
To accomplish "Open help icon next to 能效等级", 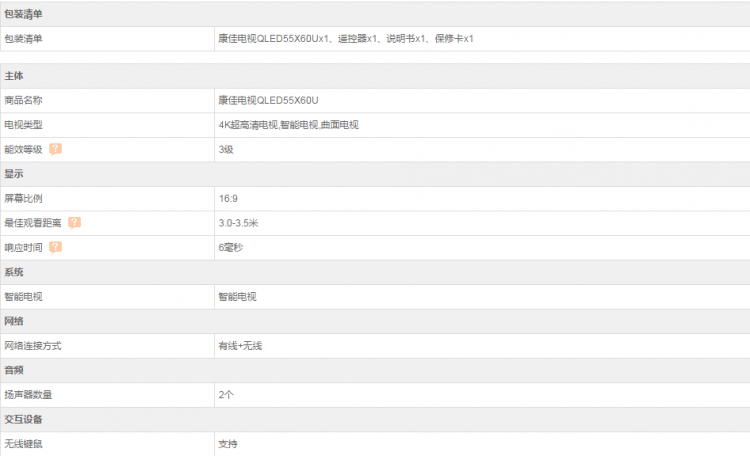I will click(55, 149).
